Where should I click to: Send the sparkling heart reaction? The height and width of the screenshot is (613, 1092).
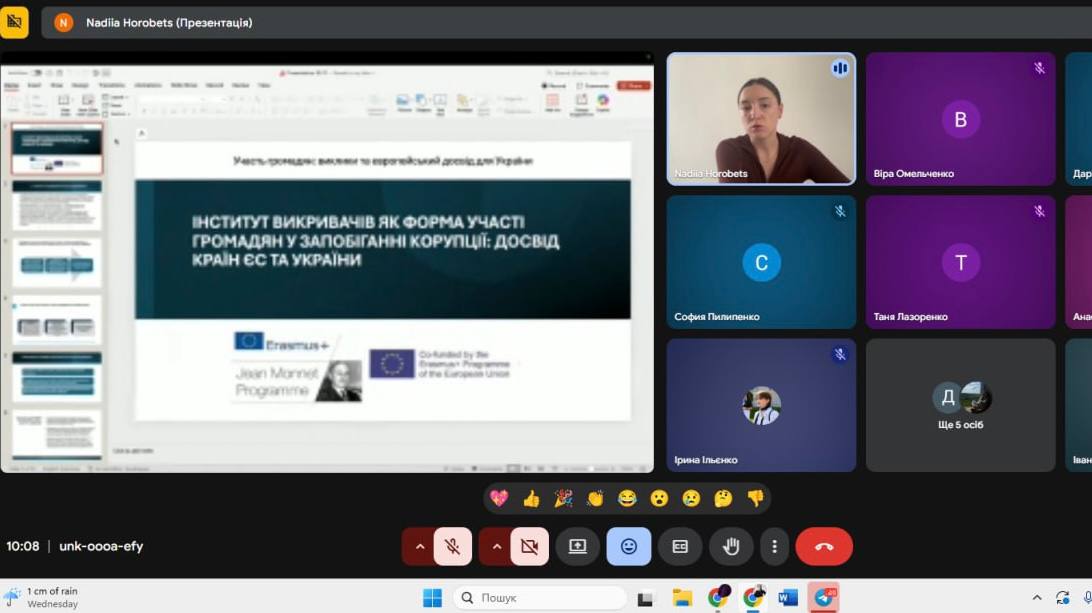click(499, 498)
